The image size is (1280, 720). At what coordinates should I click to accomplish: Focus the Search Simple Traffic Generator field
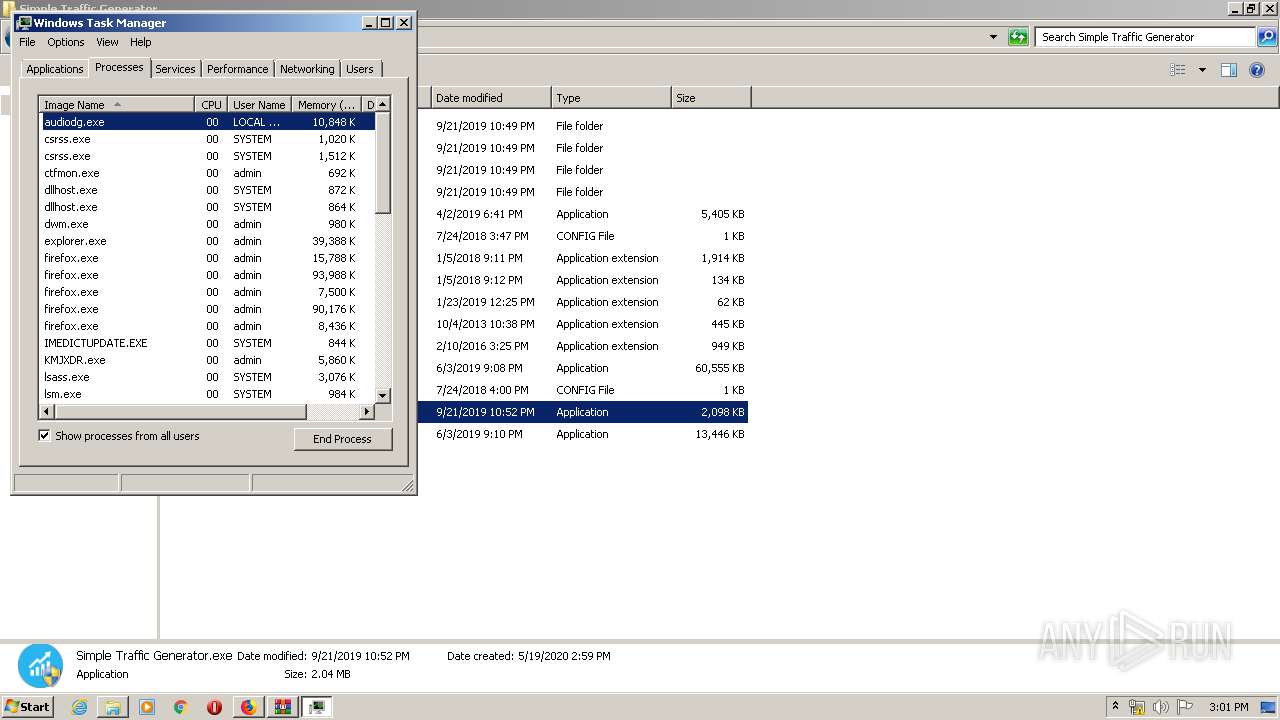[1145, 37]
